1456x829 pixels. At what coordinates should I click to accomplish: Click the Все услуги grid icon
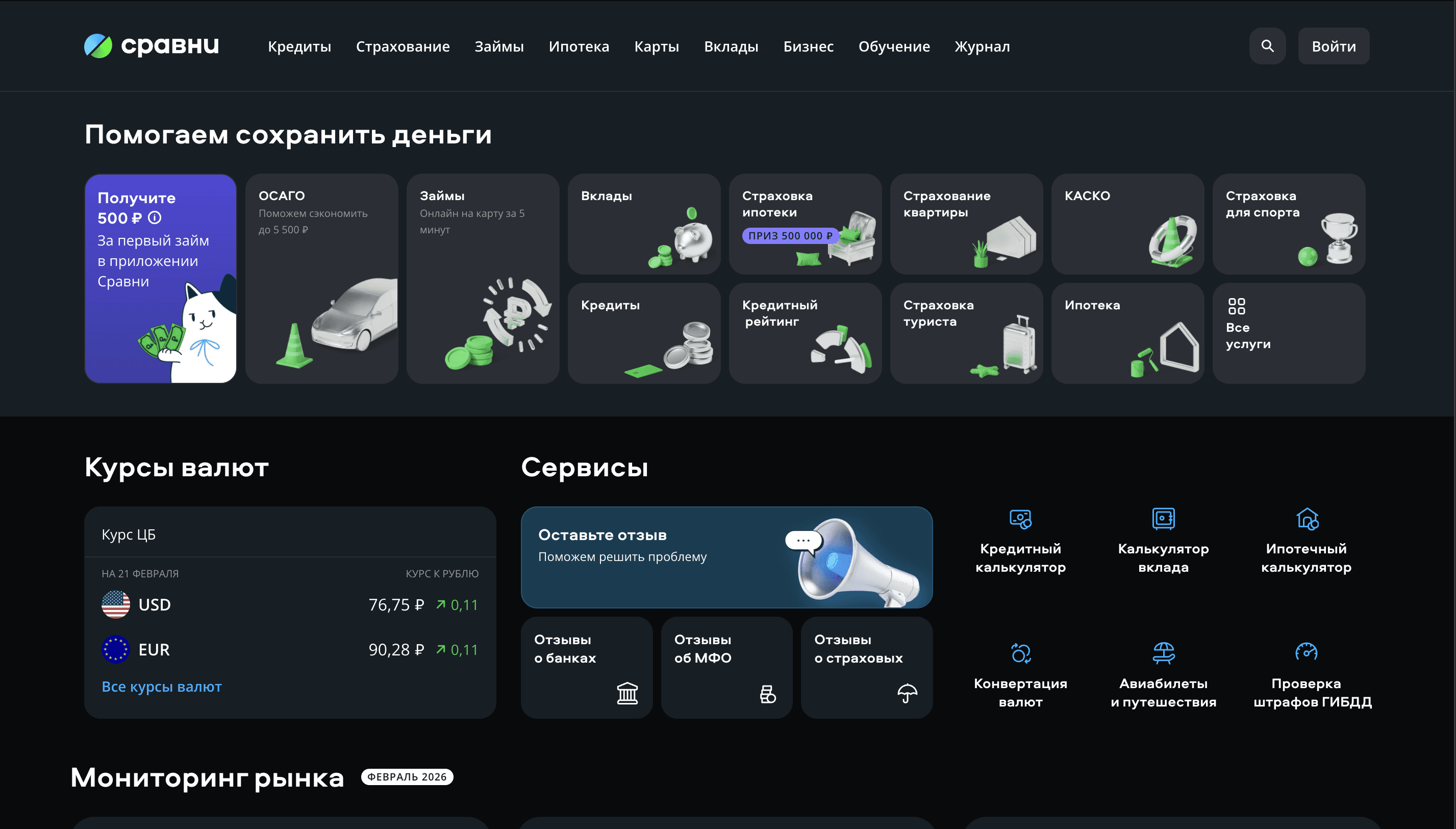[x=1237, y=306]
